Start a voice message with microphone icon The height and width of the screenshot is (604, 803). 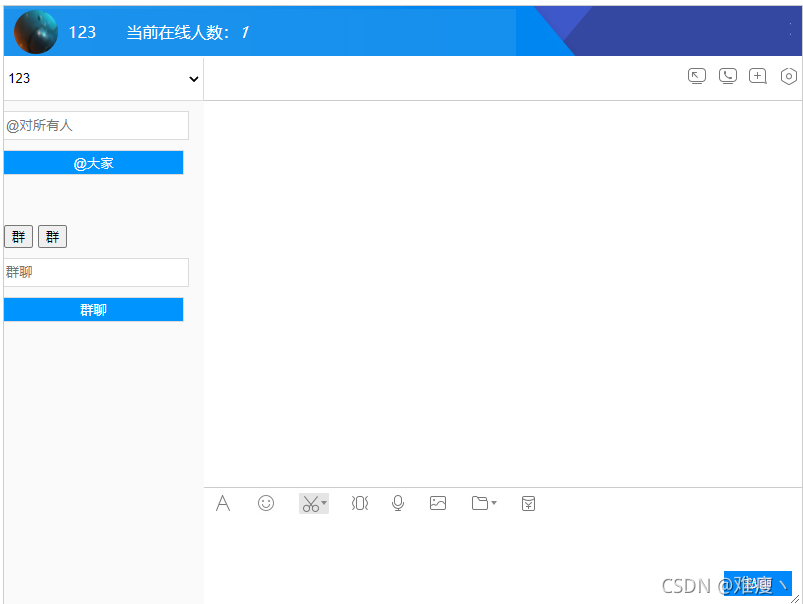[397, 503]
